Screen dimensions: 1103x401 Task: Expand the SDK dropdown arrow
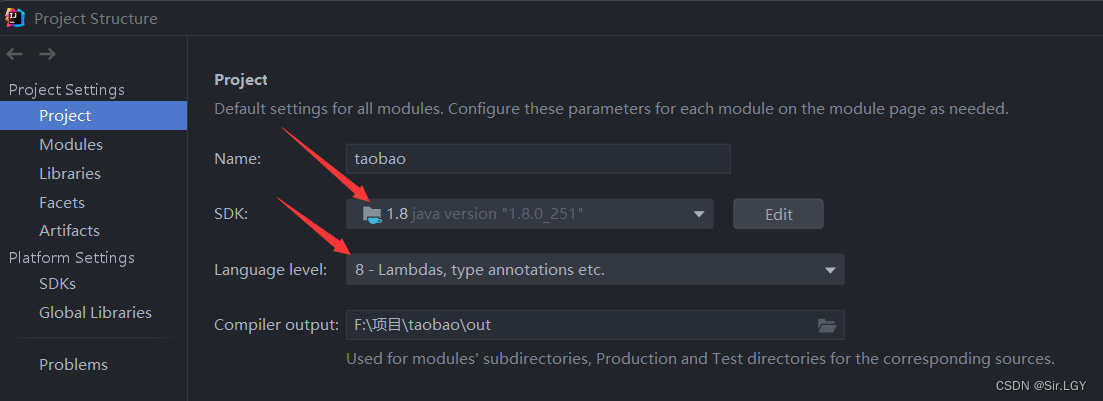[699, 214]
